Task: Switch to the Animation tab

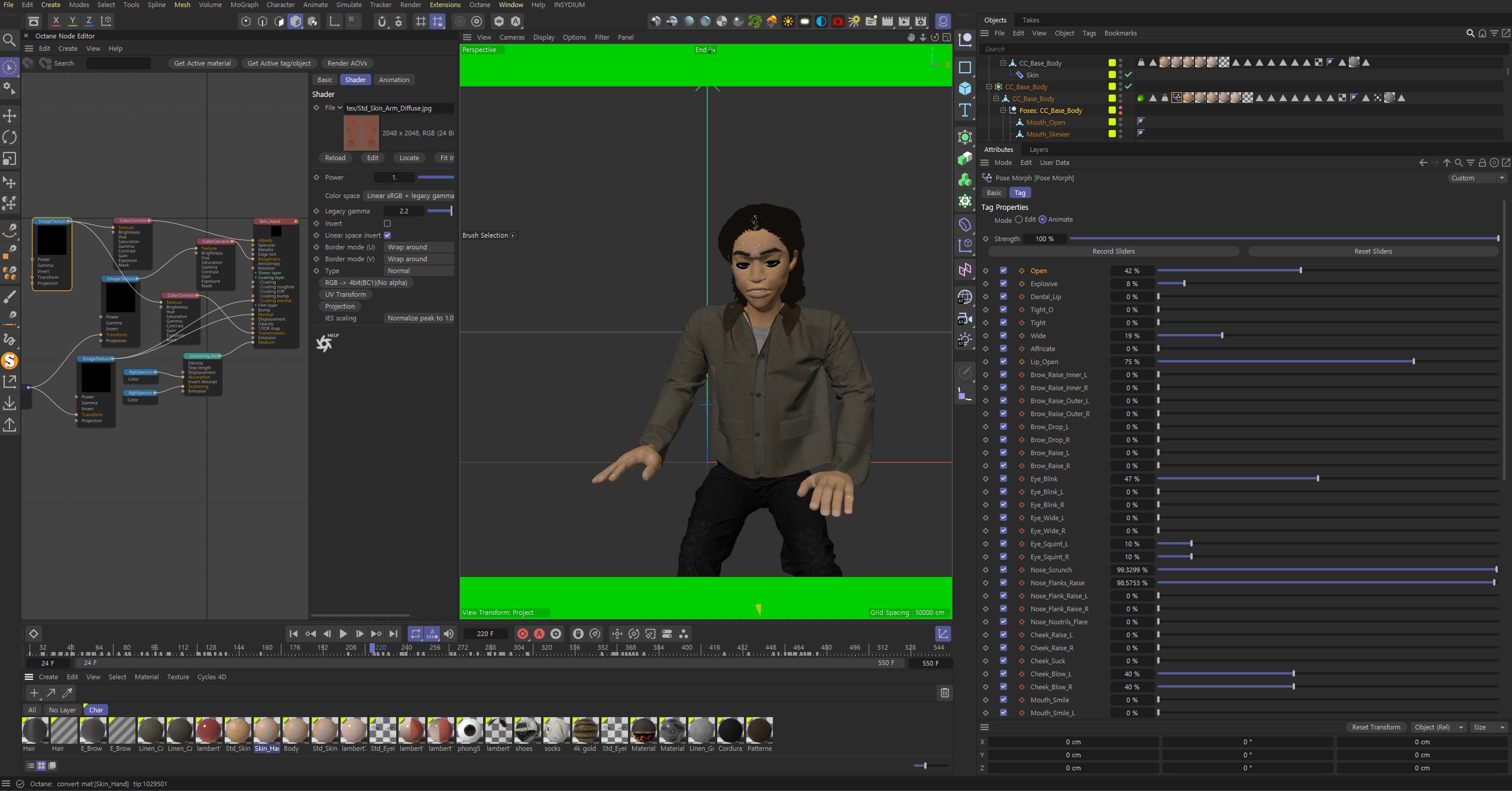Action: click(394, 80)
